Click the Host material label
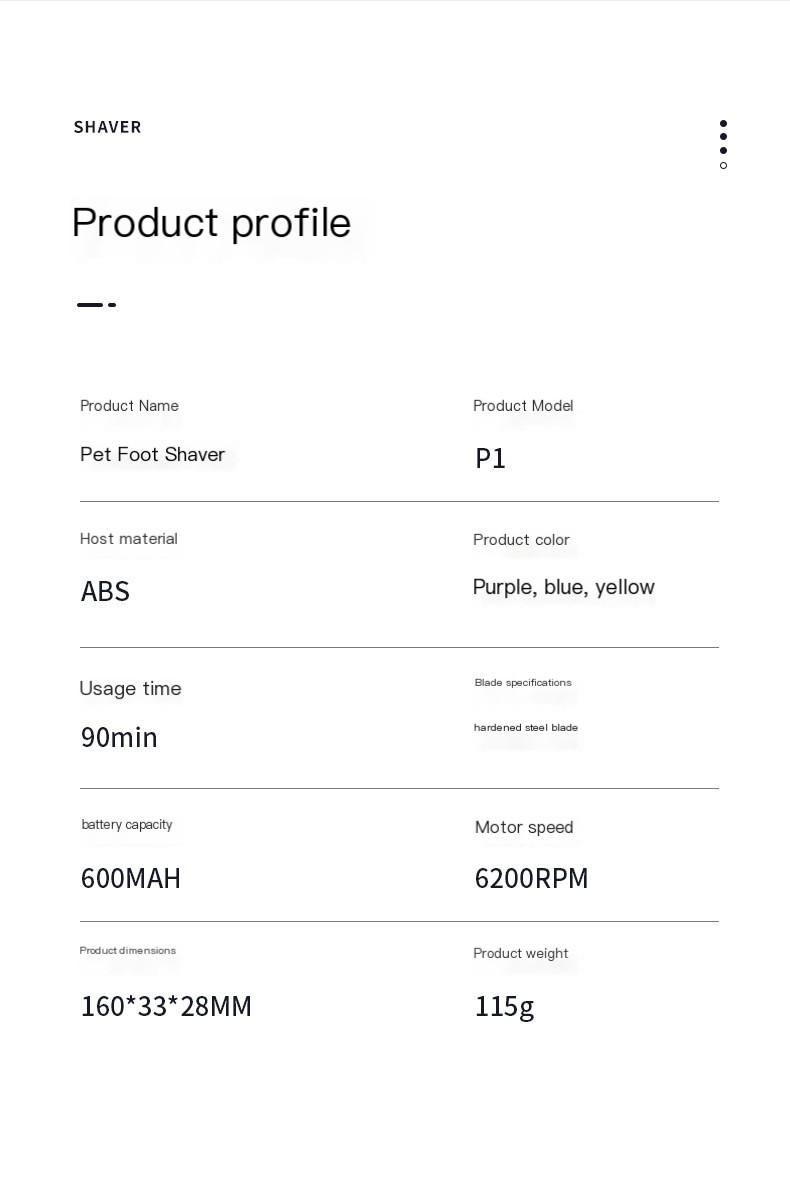This screenshot has height=1179, width=790. click(x=129, y=538)
